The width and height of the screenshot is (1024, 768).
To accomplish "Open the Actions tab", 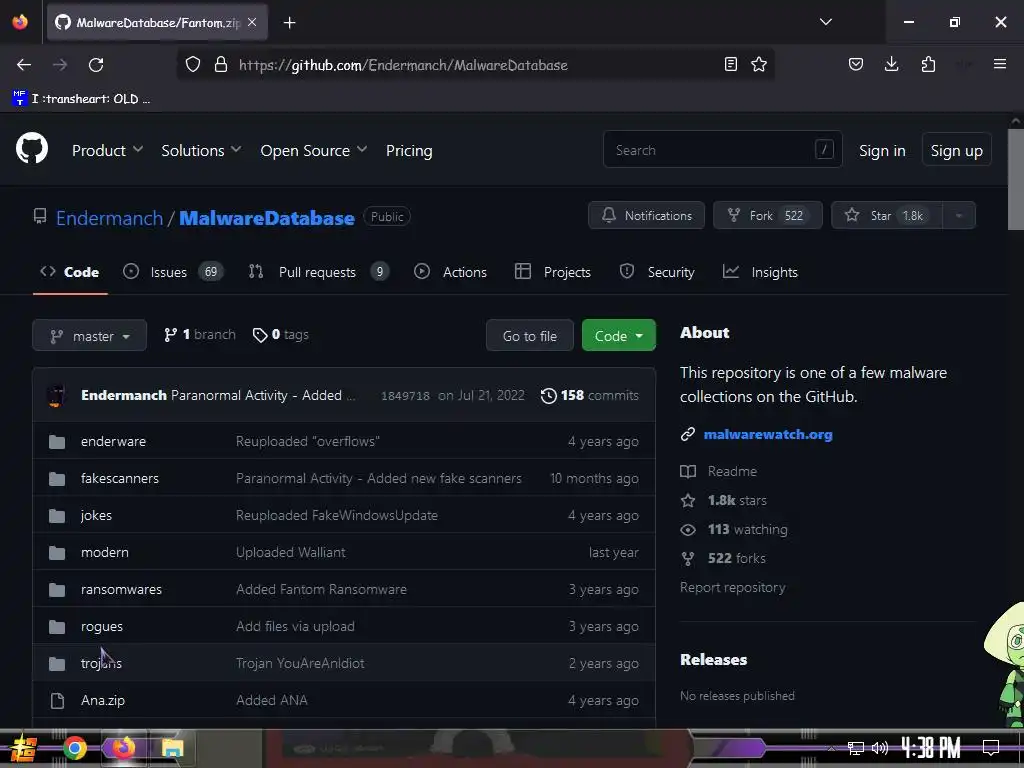I will [451, 272].
